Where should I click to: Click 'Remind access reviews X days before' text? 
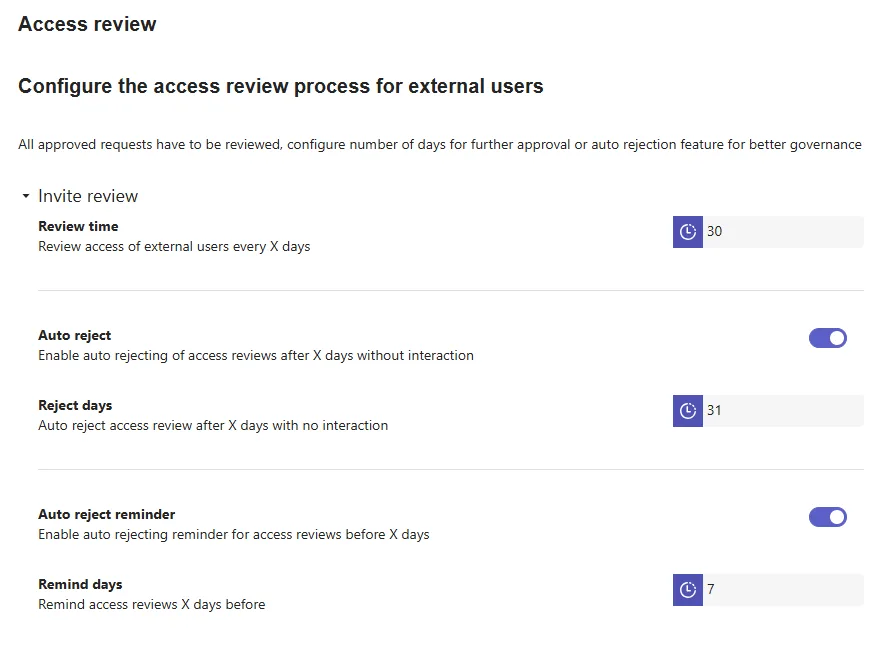152,604
